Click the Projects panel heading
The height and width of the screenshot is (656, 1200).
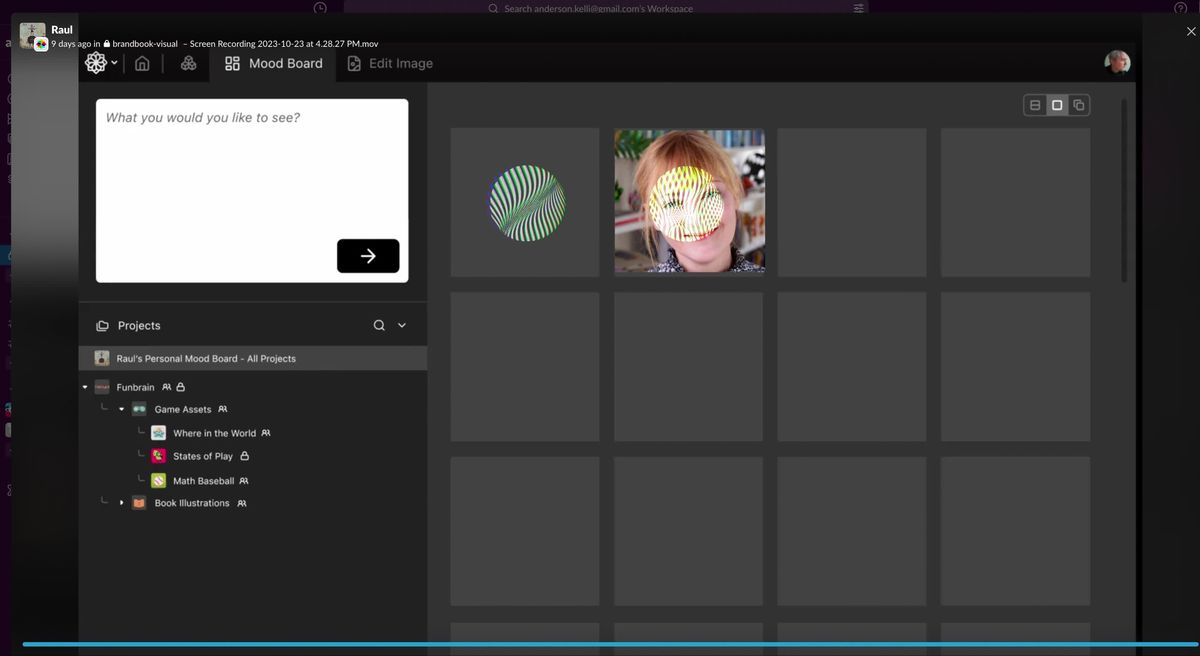point(139,326)
